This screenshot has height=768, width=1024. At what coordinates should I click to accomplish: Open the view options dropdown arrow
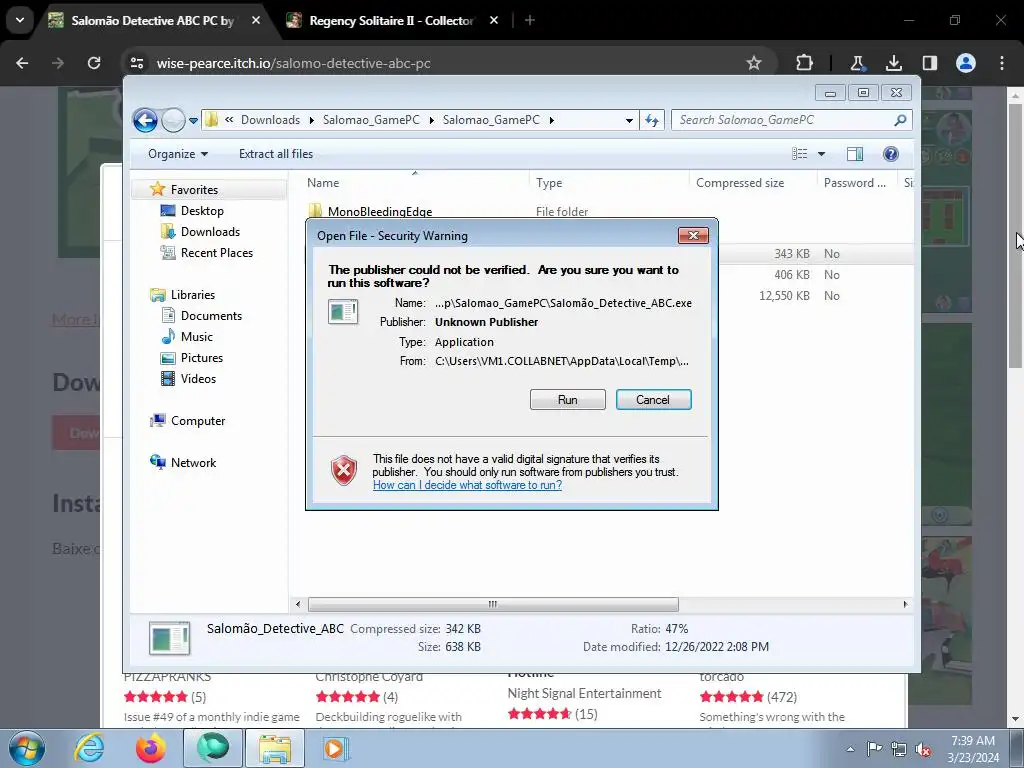(x=821, y=154)
